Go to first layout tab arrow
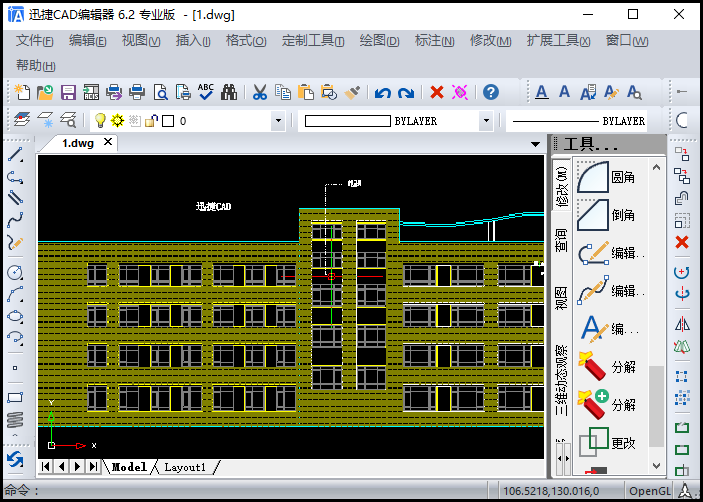703x502 pixels. [x=45, y=467]
